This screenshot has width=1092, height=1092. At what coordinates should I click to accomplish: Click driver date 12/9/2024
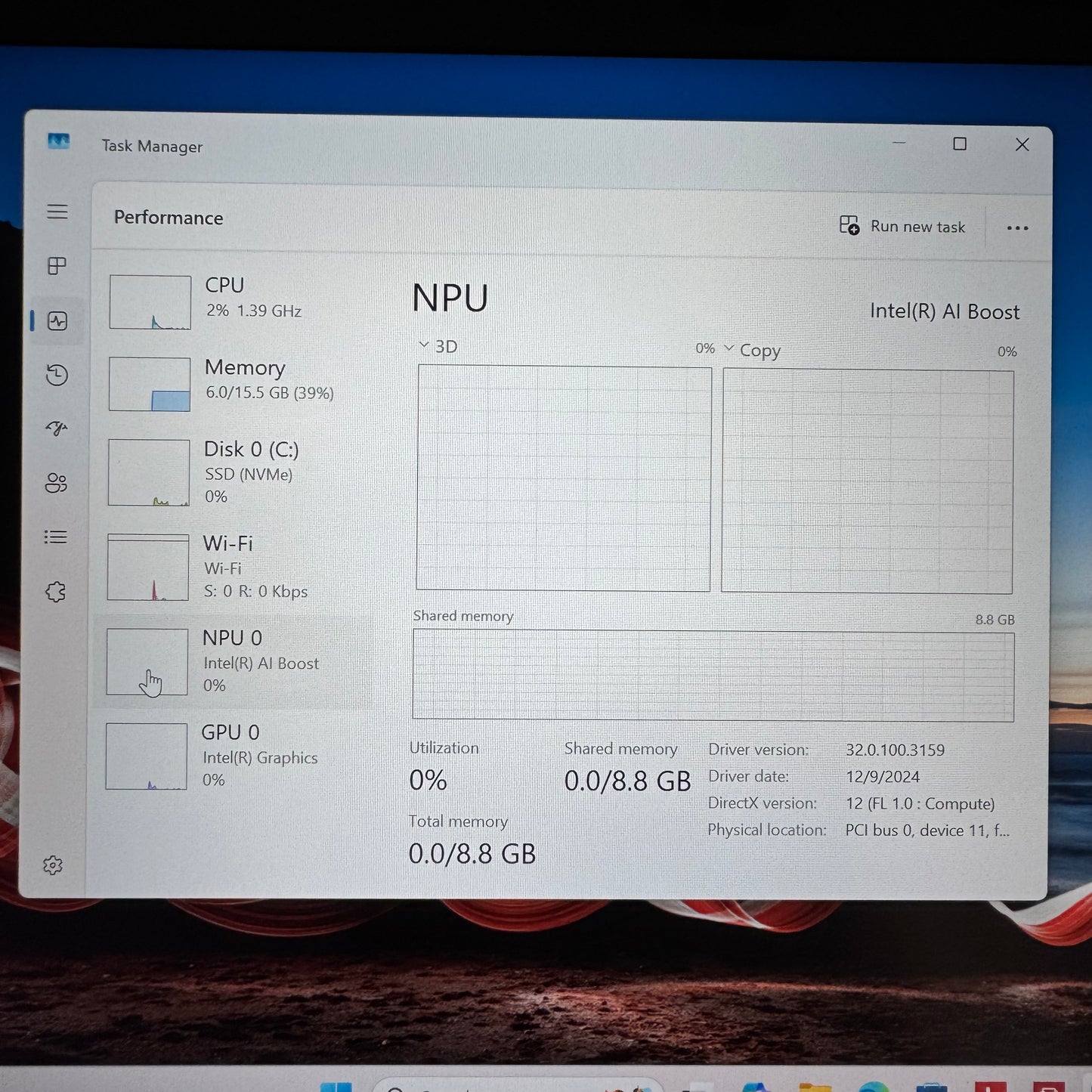tap(883, 777)
